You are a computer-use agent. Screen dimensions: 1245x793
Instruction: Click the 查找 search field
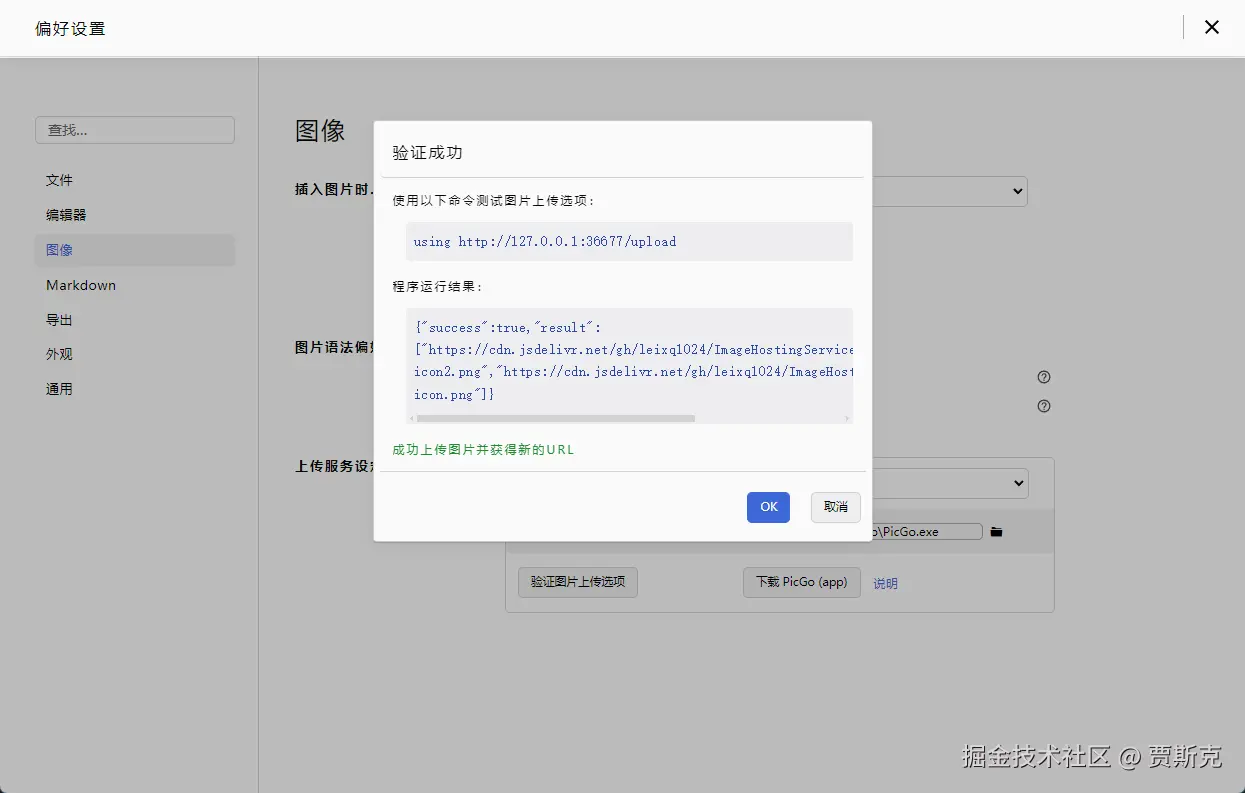135,130
